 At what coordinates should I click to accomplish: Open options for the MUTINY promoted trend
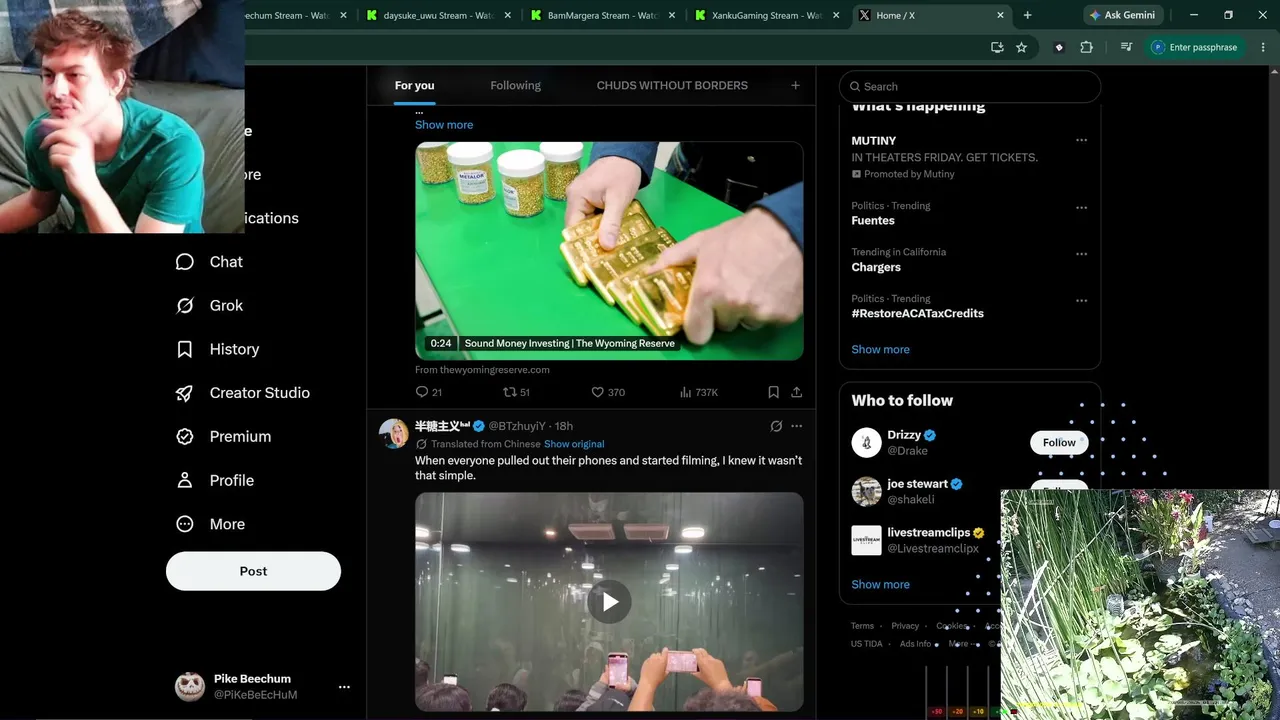click(x=1081, y=141)
